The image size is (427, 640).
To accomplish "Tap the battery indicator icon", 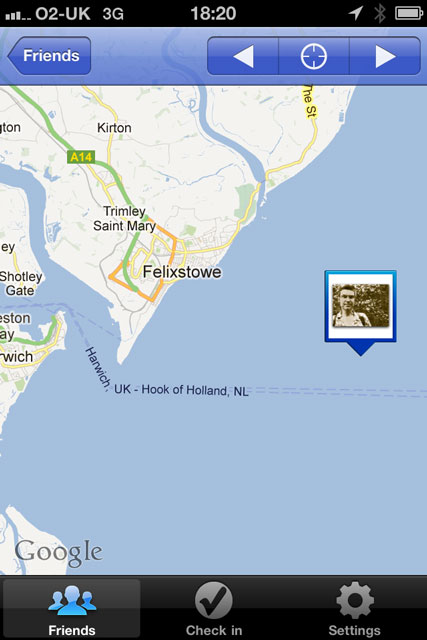I will pyautogui.click(x=409, y=13).
